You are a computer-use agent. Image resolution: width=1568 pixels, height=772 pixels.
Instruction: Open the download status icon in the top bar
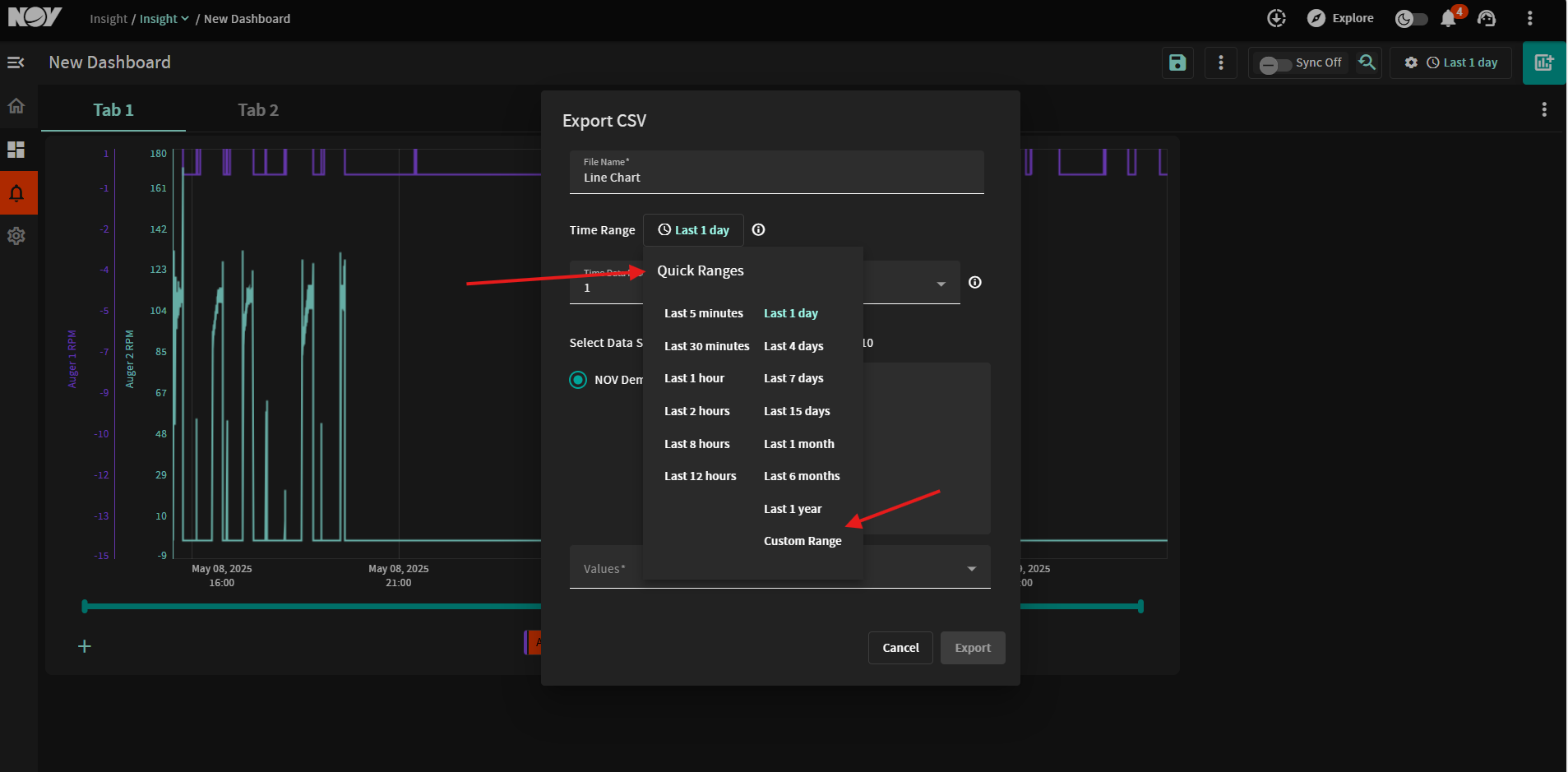pos(1276,18)
